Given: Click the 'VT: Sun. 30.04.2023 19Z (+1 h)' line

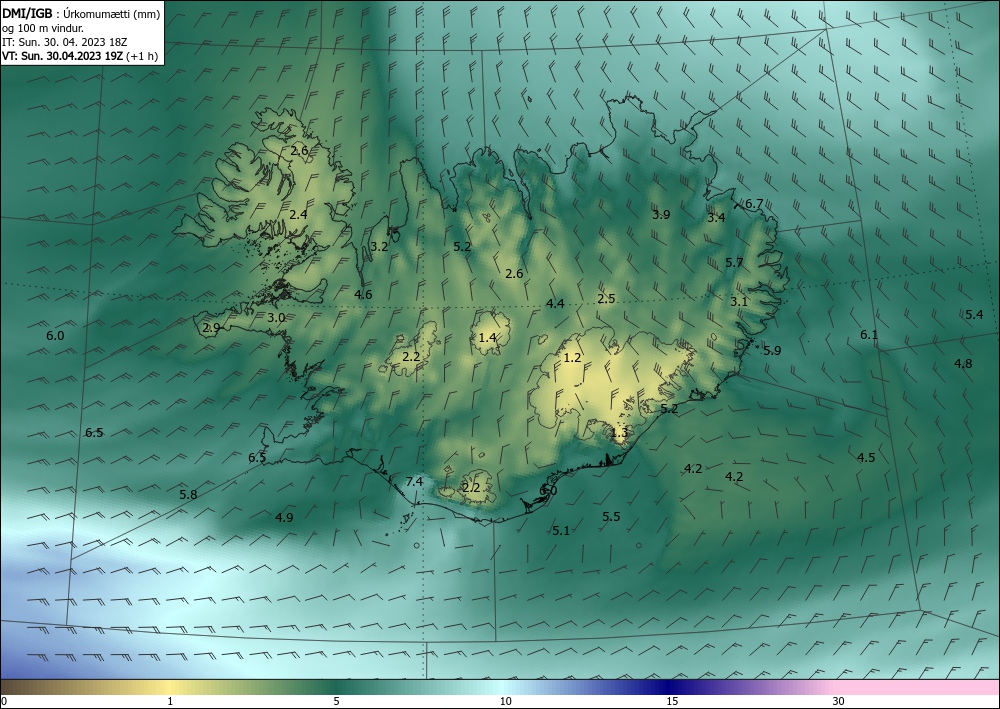Looking at the screenshot, I should point(80,55).
